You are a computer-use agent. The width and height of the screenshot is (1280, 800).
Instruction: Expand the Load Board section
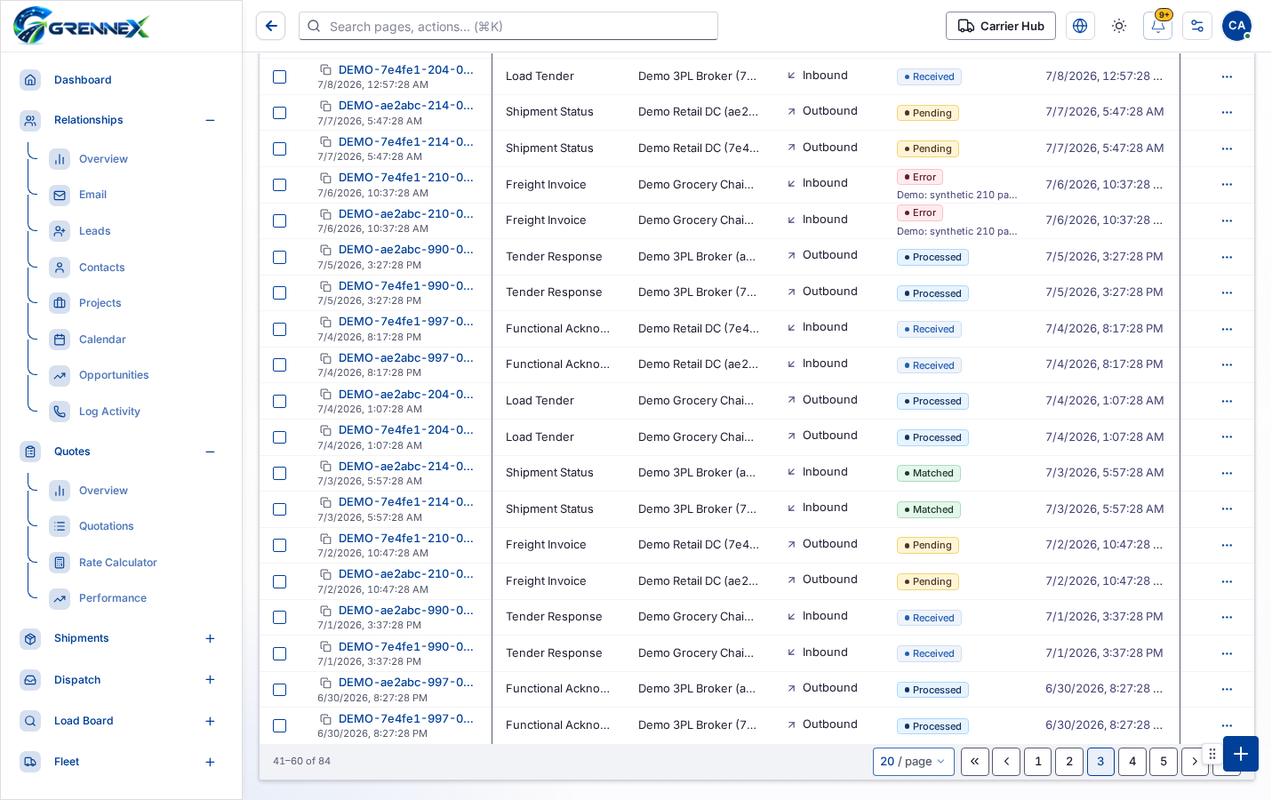point(210,721)
